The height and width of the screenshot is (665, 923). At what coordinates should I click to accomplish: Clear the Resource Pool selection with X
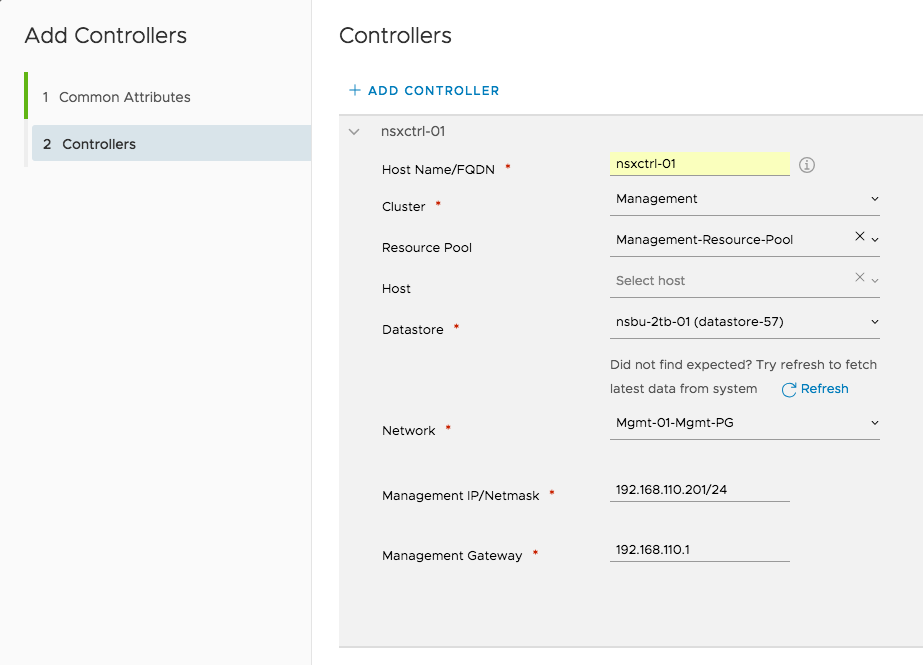tap(859, 236)
